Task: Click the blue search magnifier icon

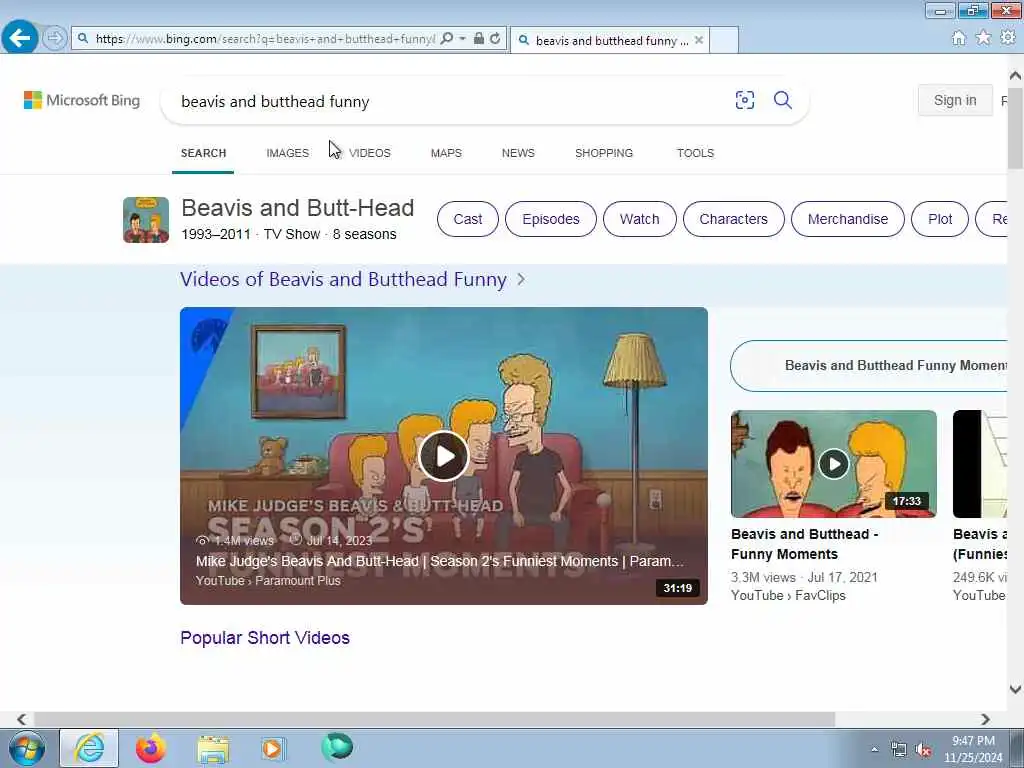Action: (x=782, y=100)
